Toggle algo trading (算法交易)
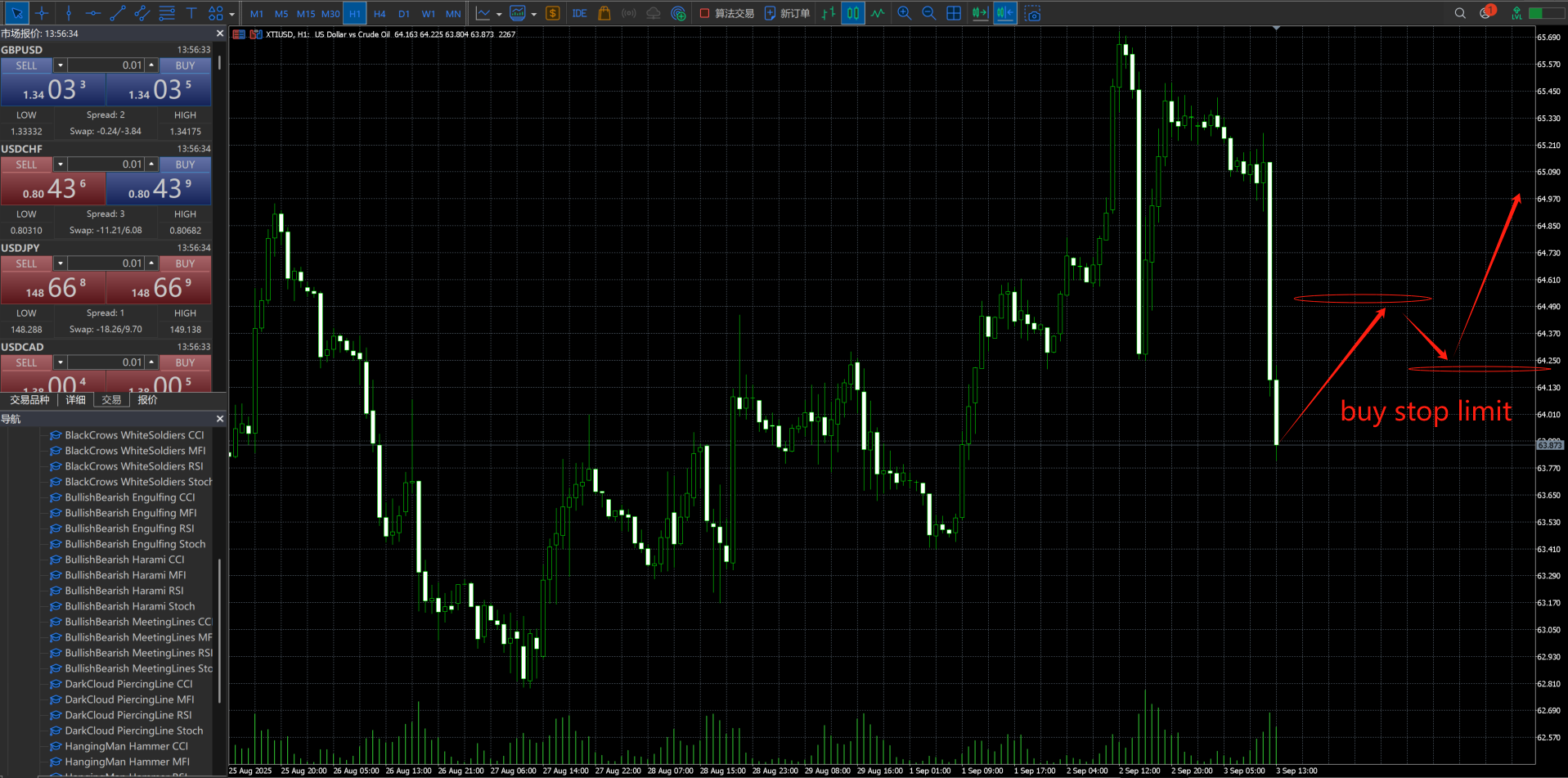 pos(726,13)
